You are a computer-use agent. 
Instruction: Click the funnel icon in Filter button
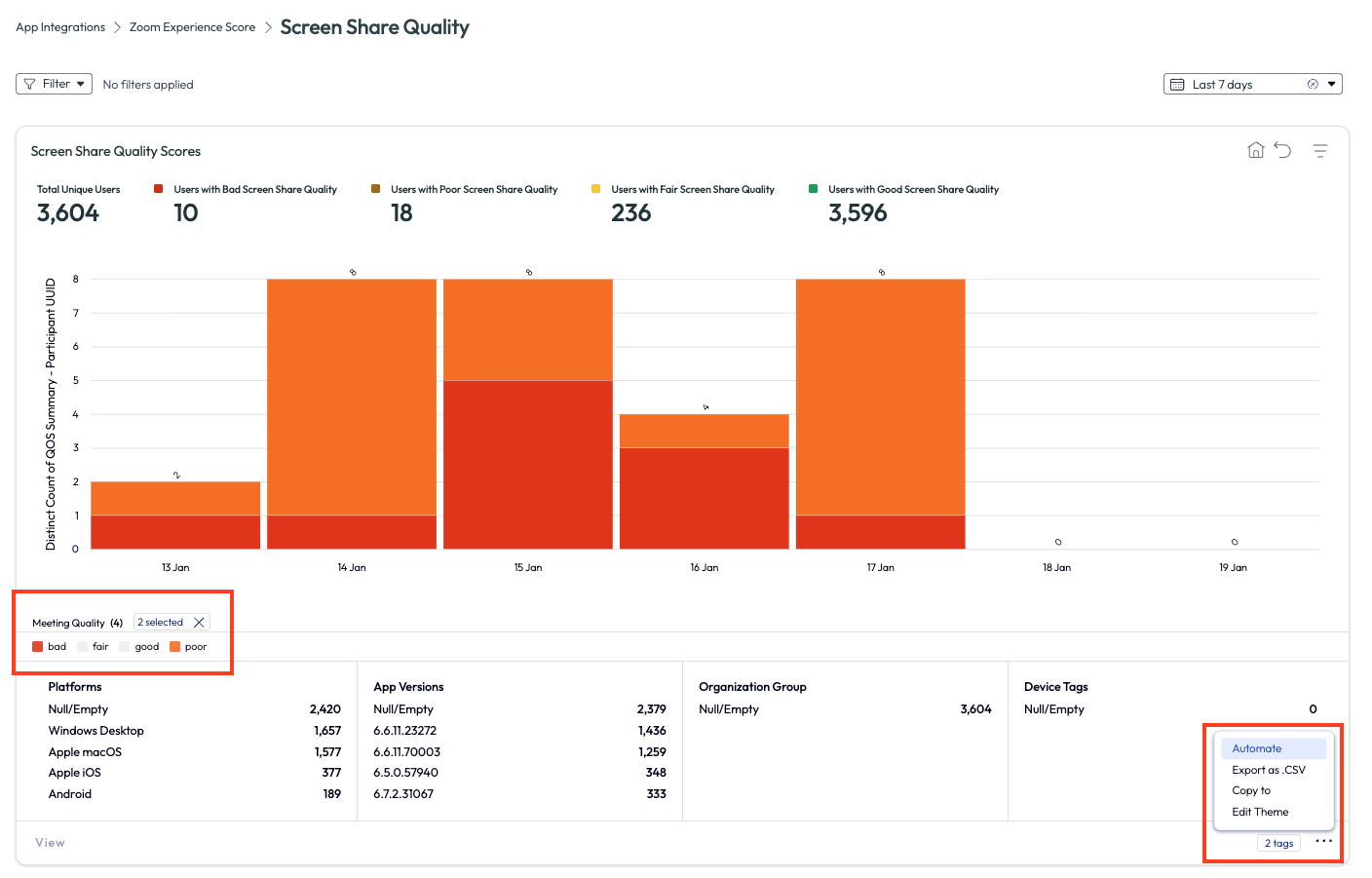[x=29, y=85]
